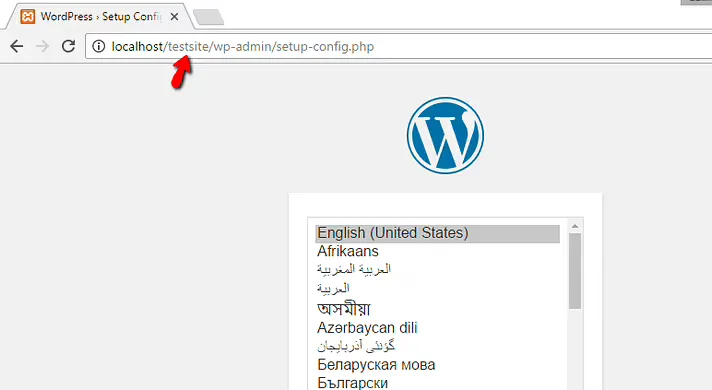Select English (United States) language
The width and height of the screenshot is (712, 390).
[x=438, y=233]
